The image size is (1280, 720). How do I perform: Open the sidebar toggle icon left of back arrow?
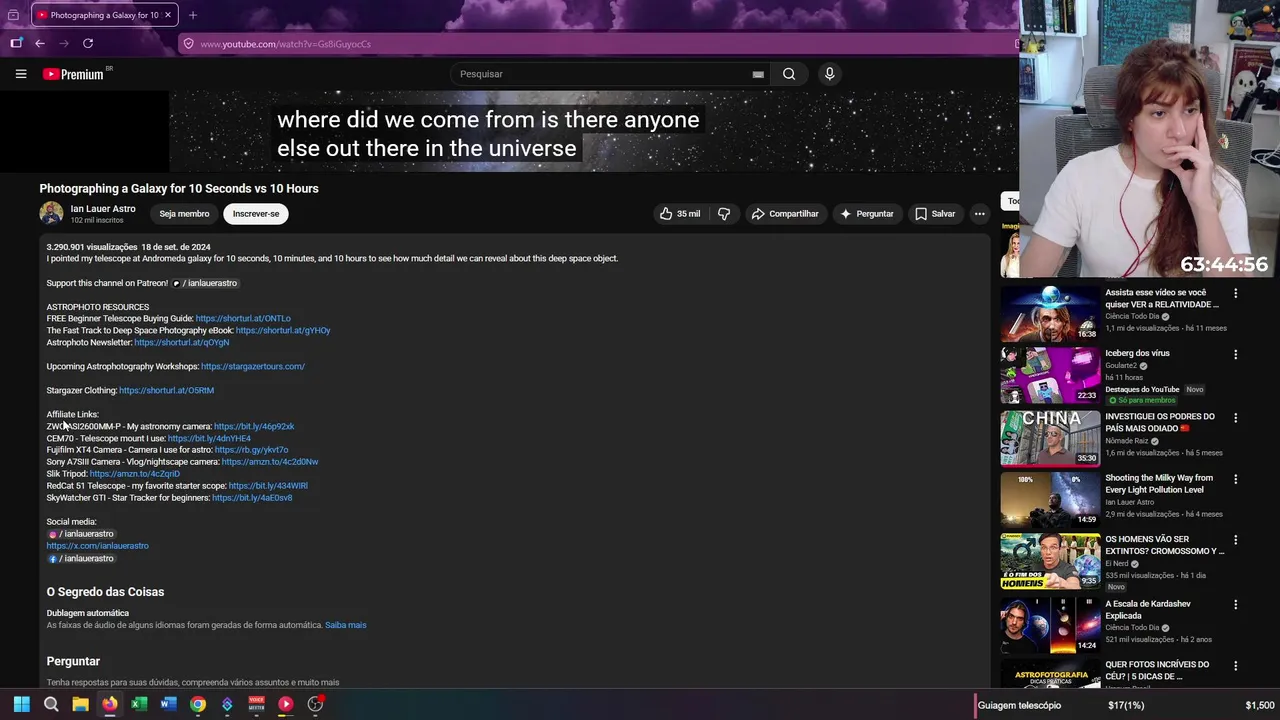(x=16, y=43)
